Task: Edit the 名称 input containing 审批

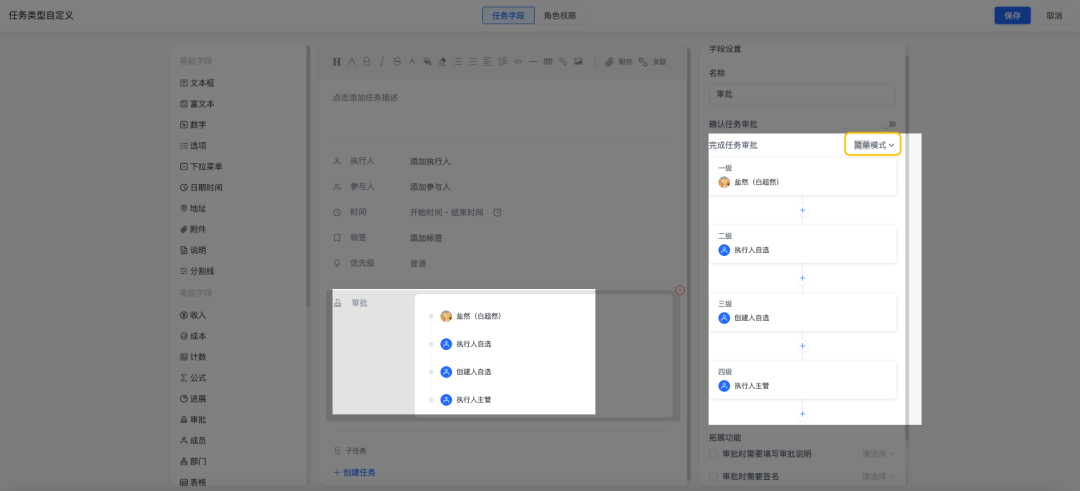Action: [x=802, y=94]
